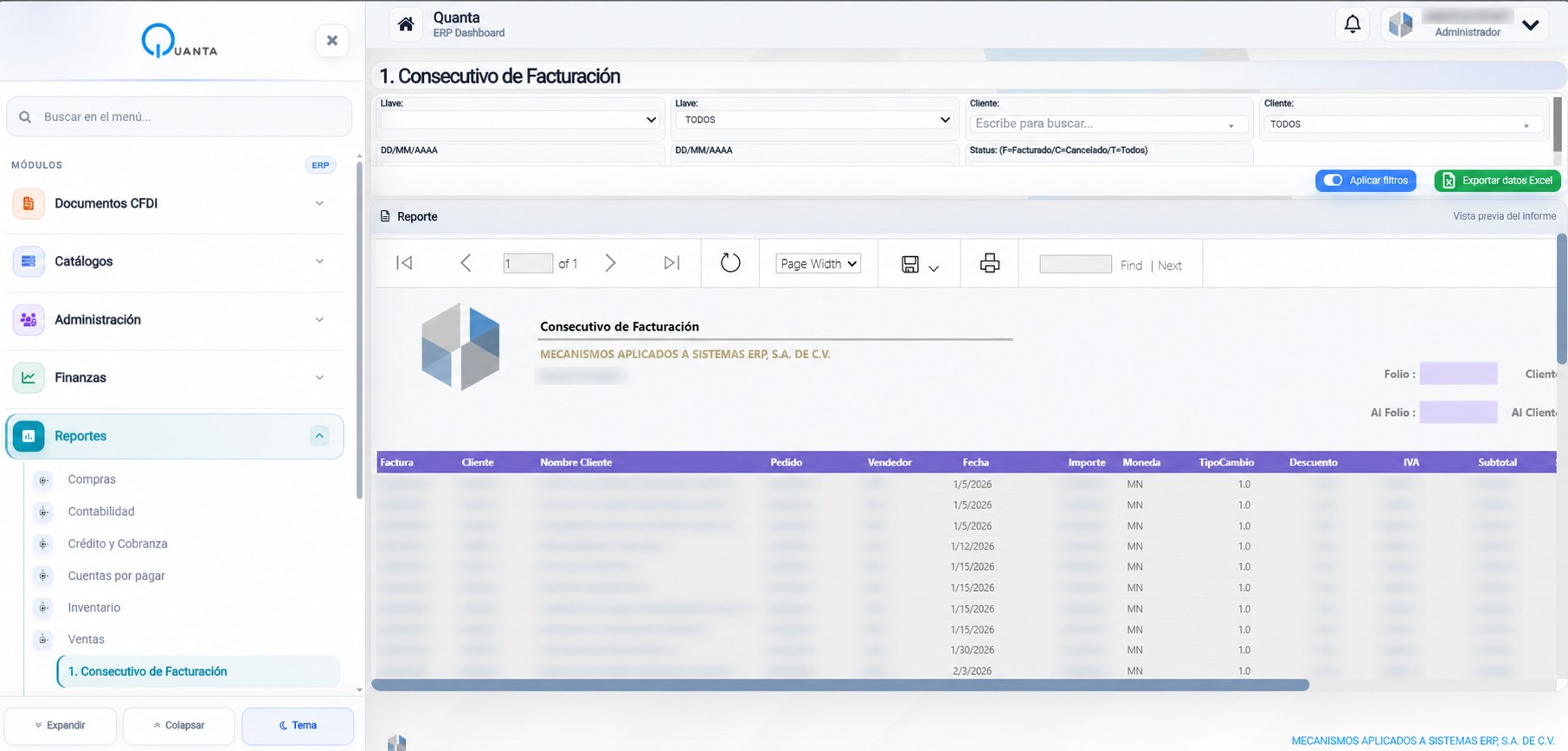Go to previous report page
1568x751 pixels.
click(x=466, y=263)
